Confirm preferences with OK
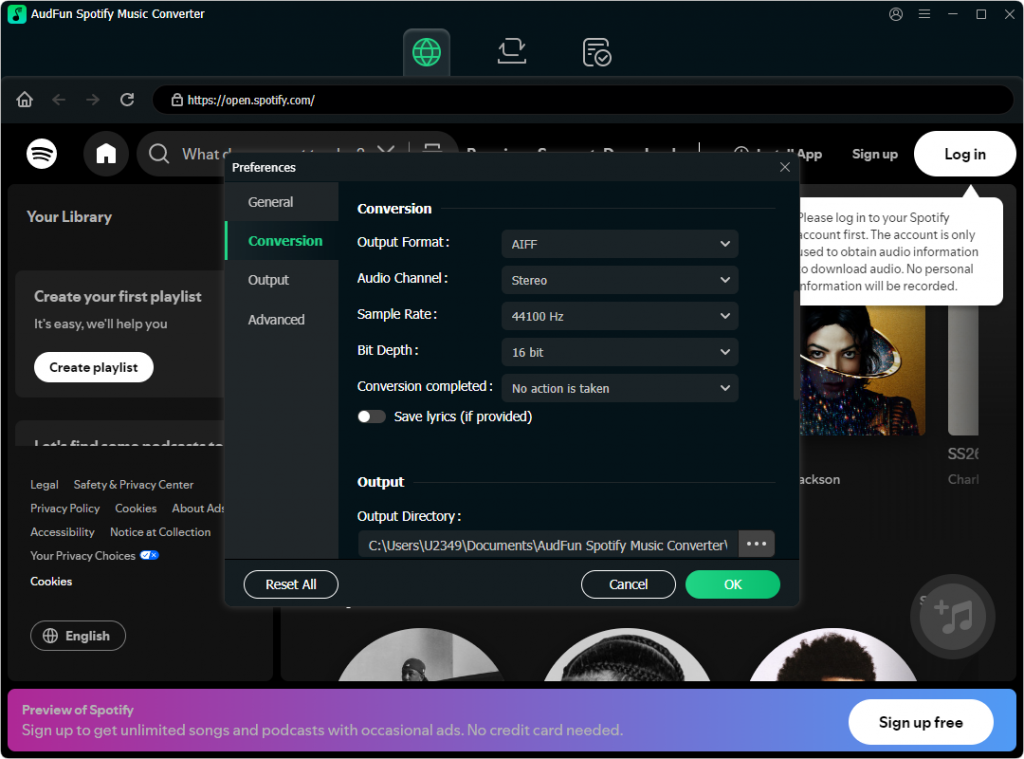Image resolution: width=1024 pixels, height=759 pixels. click(733, 584)
